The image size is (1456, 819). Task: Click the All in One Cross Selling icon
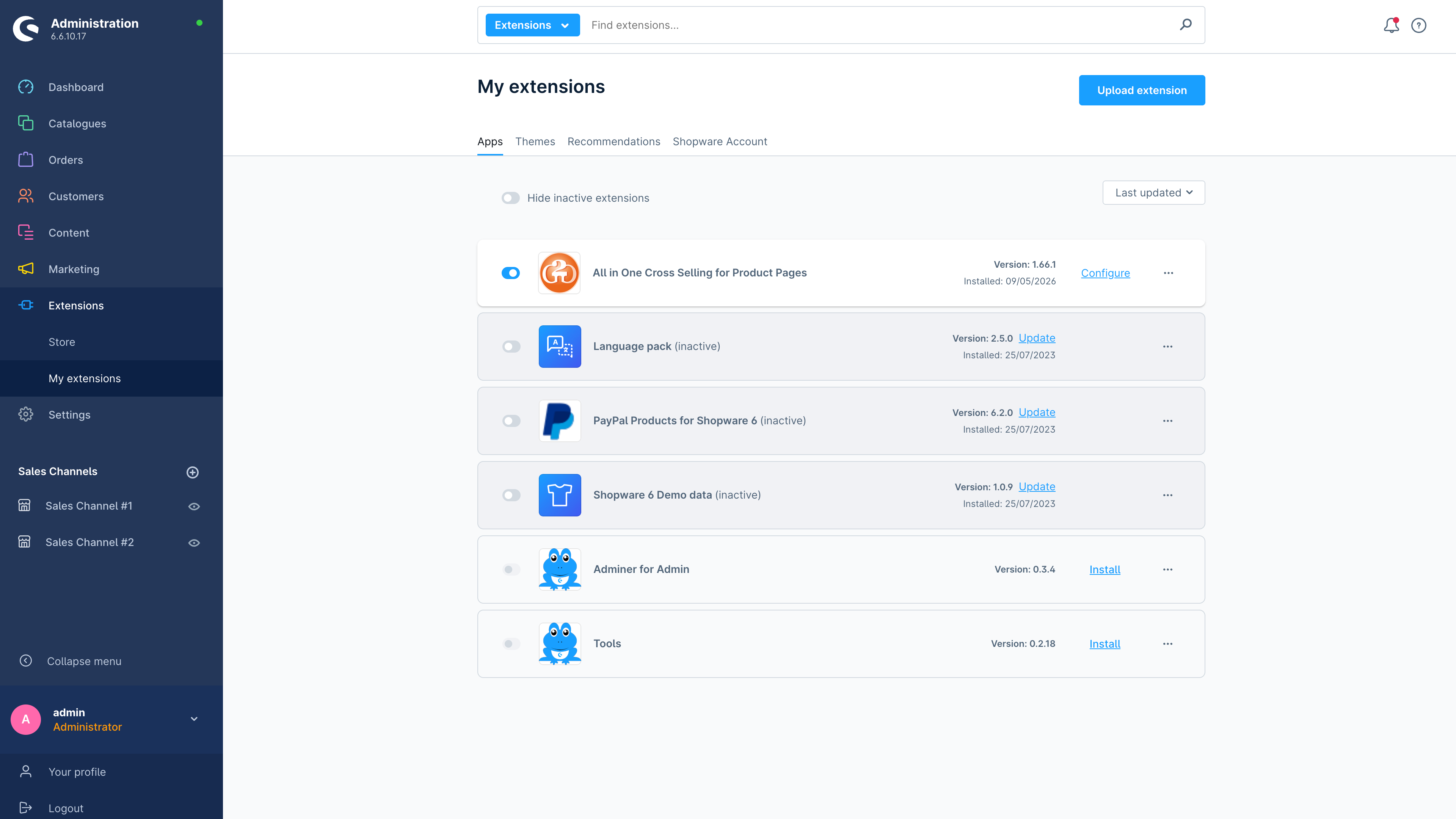point(559,273)
